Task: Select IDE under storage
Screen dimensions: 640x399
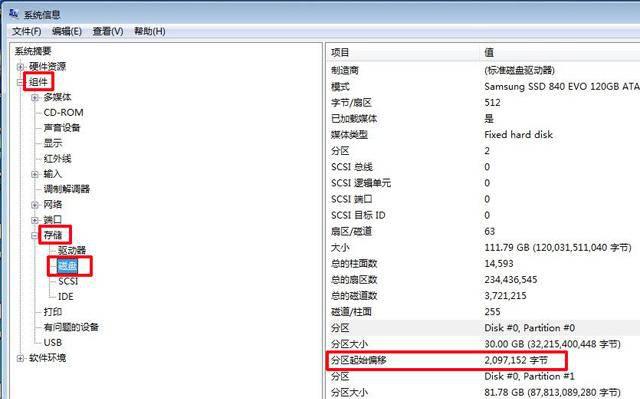Action: [66, 297]
